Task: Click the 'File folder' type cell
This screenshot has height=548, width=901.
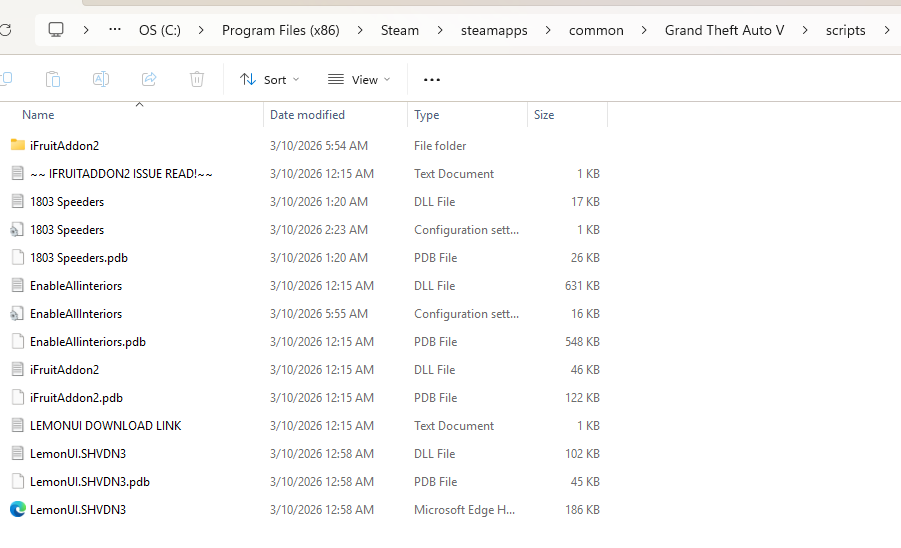Action: pyautogui.click(x=440, y=146)
